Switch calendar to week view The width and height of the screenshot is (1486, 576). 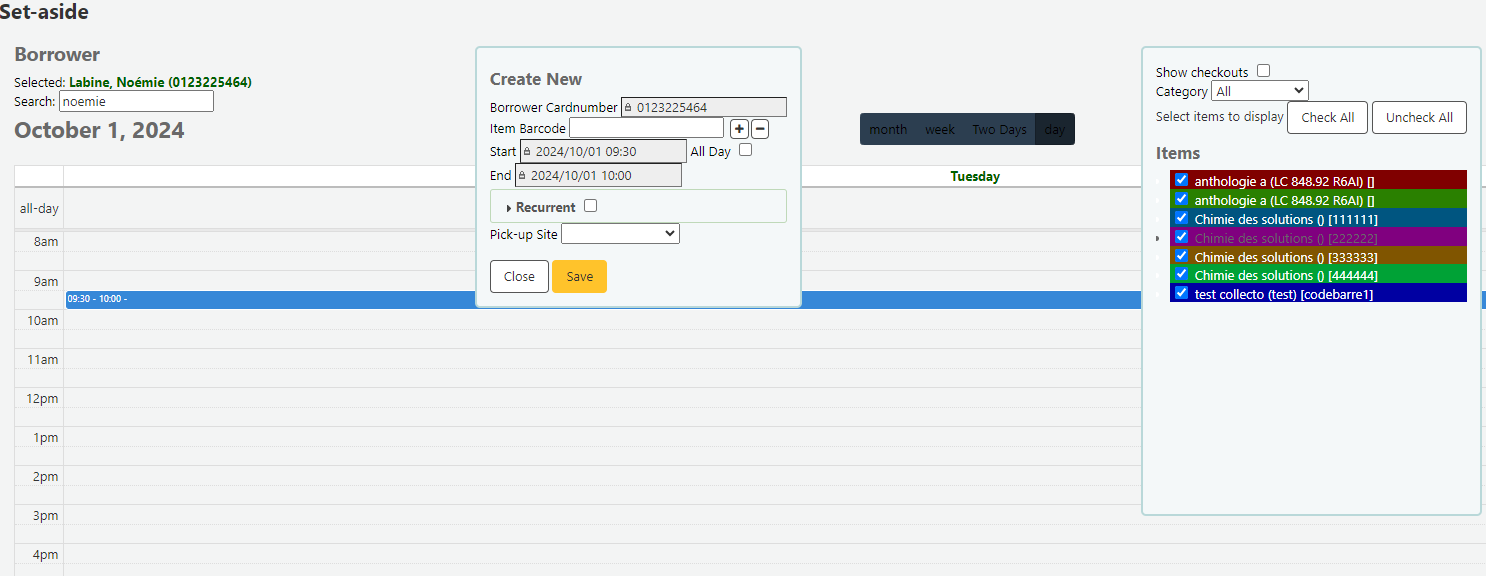point(939,129)
